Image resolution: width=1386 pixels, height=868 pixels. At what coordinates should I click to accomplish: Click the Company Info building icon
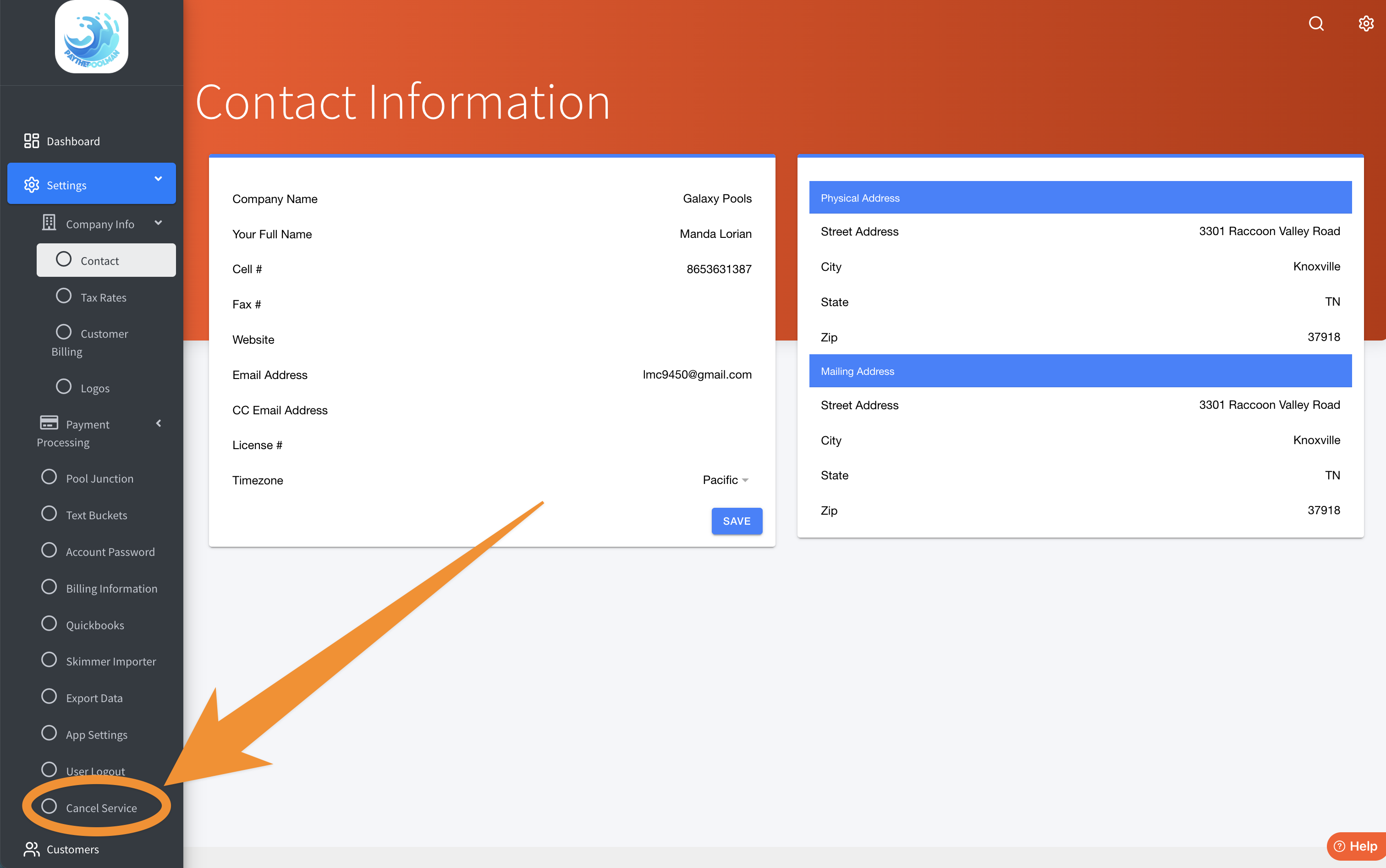point(49,223)
